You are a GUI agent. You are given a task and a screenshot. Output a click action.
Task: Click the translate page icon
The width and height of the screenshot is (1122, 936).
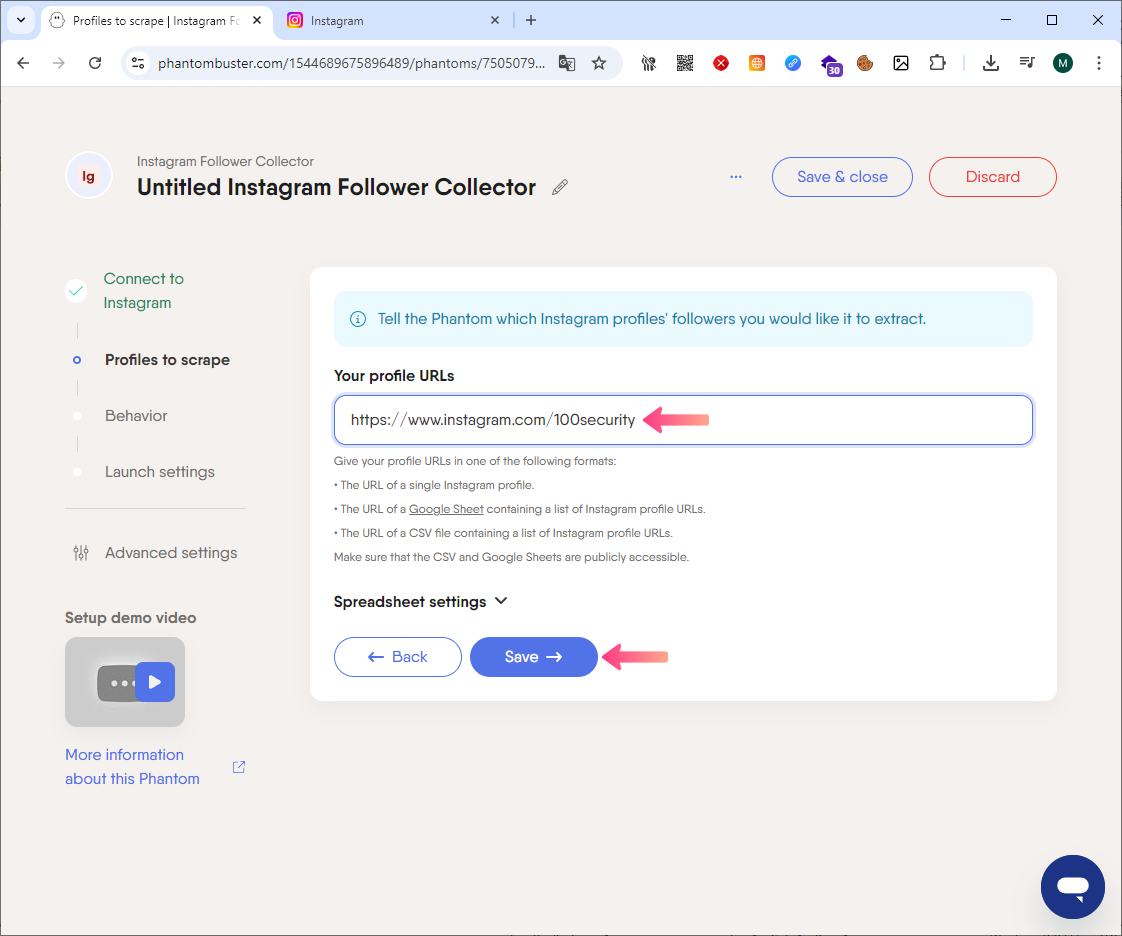(x=567, y=63)
